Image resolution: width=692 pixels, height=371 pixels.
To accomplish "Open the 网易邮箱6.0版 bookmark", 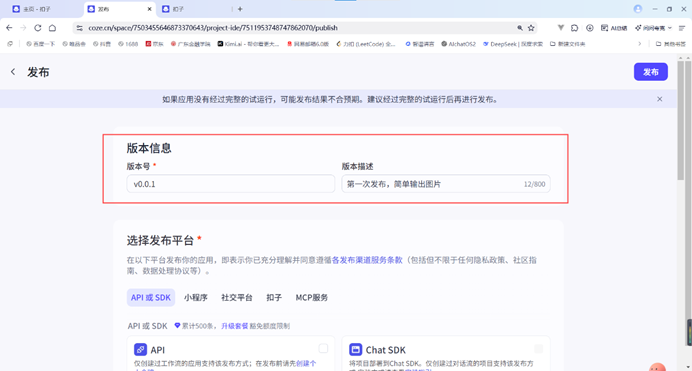I will pos(308,44).
